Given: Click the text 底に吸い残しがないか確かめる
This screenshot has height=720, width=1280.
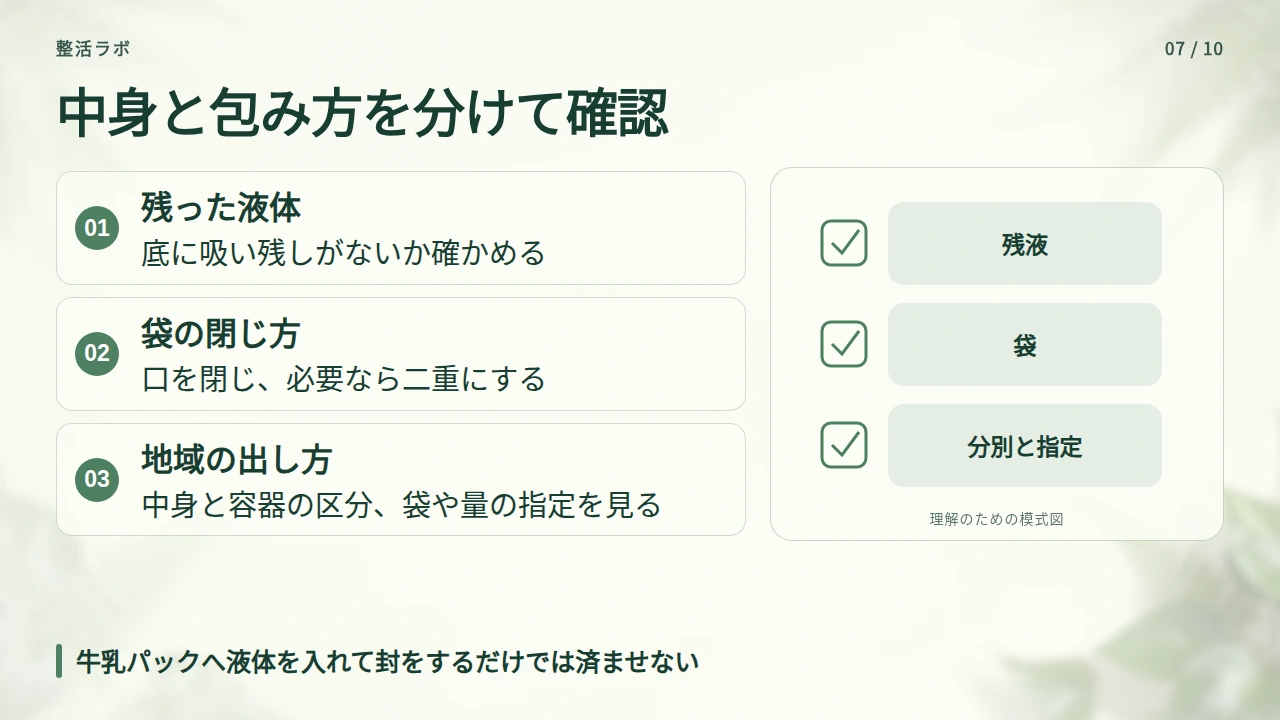Looking at the screenshot, I should [343, 252].
